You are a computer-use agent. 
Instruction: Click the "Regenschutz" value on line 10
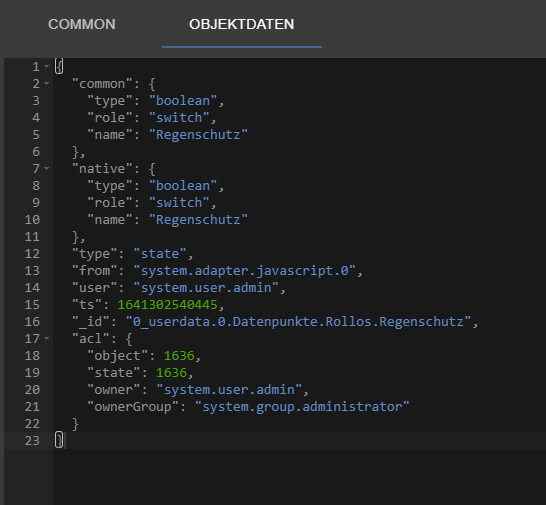[x=198, y=220]
